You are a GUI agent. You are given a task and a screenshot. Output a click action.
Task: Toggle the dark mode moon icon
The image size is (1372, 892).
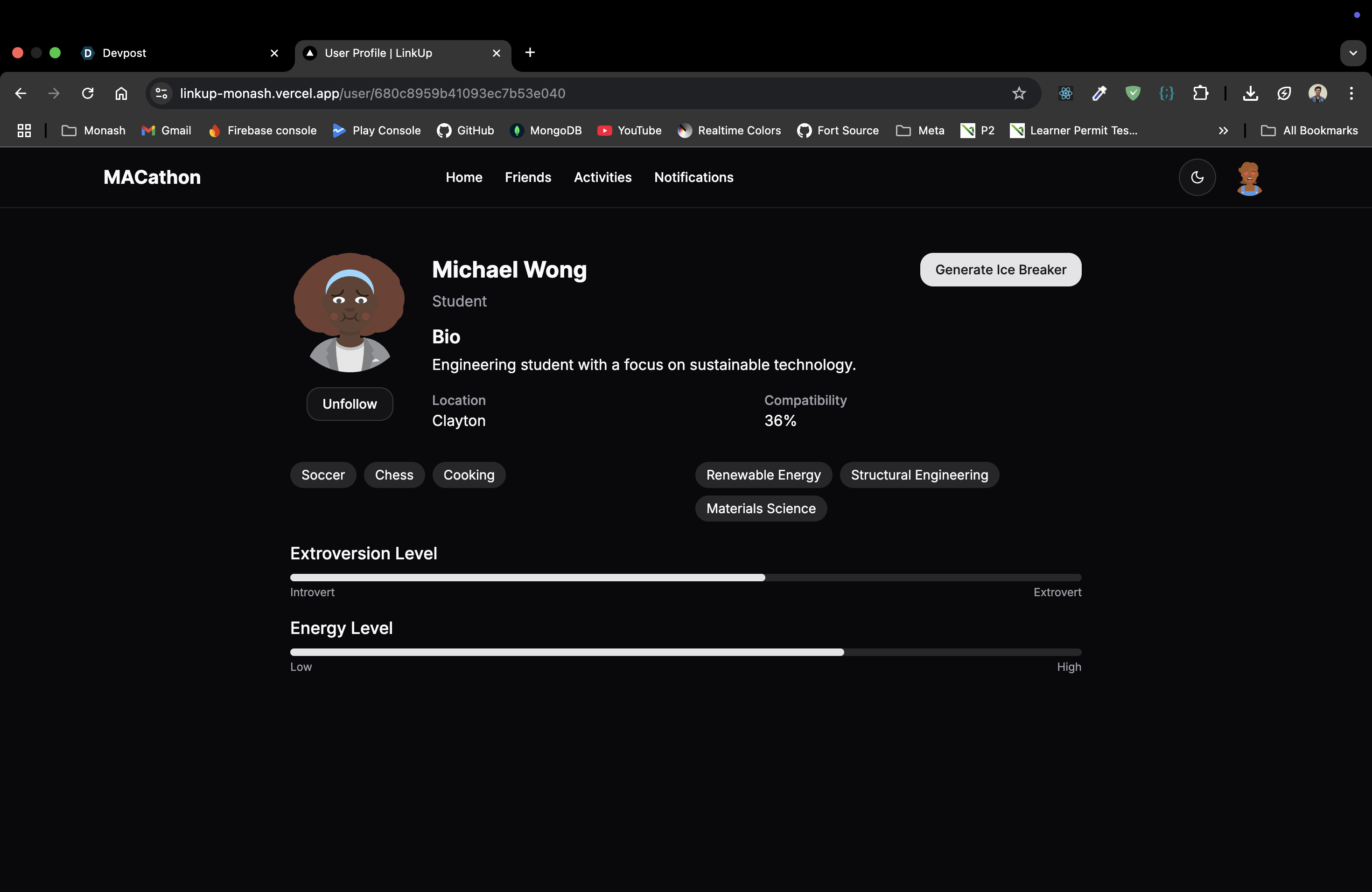1197,177
